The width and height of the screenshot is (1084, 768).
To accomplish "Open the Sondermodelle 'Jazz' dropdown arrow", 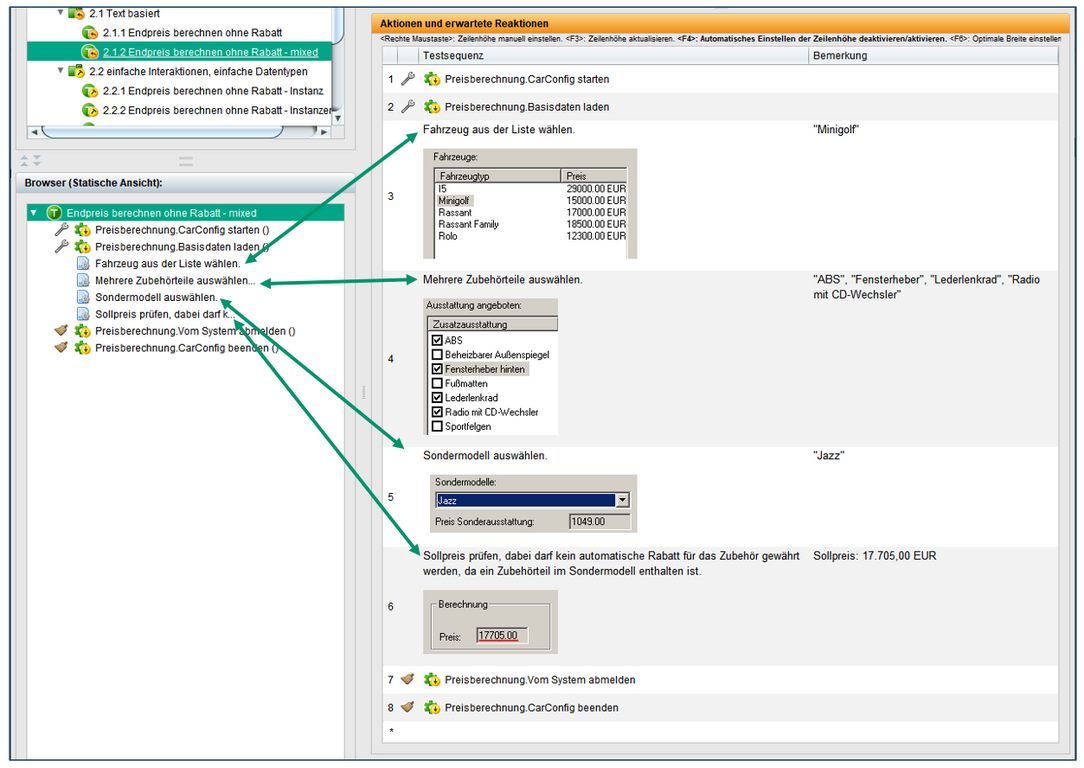I will pos(622,500).
